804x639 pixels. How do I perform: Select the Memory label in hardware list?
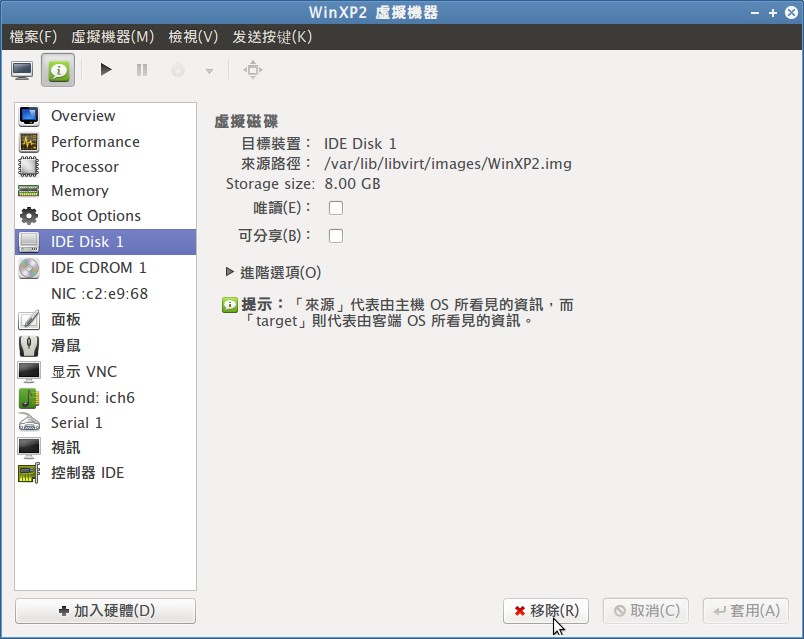coord(79,191)
